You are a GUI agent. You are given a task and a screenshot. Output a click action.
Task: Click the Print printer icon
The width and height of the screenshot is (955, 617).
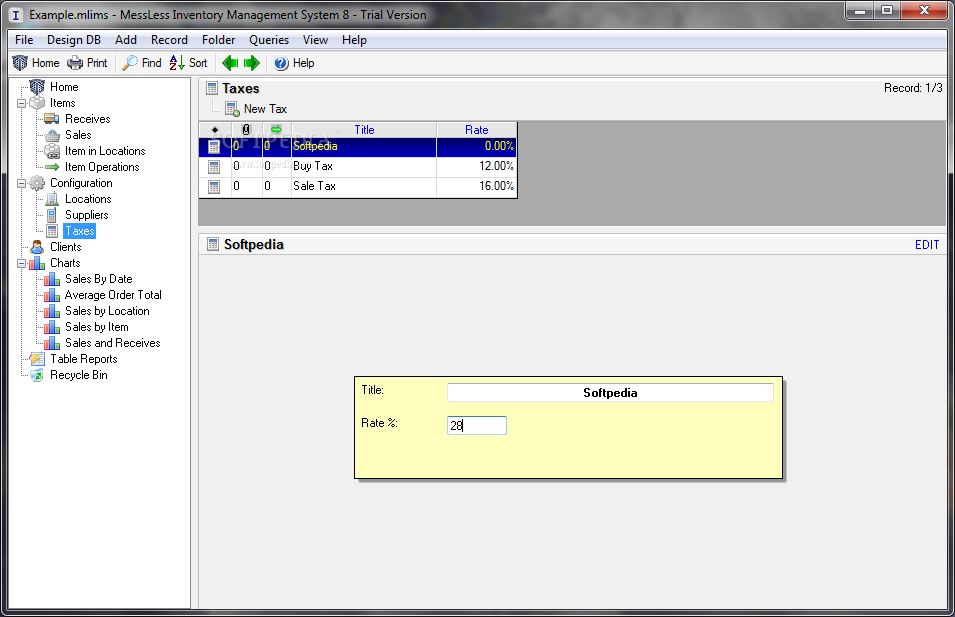coord(75,63)
